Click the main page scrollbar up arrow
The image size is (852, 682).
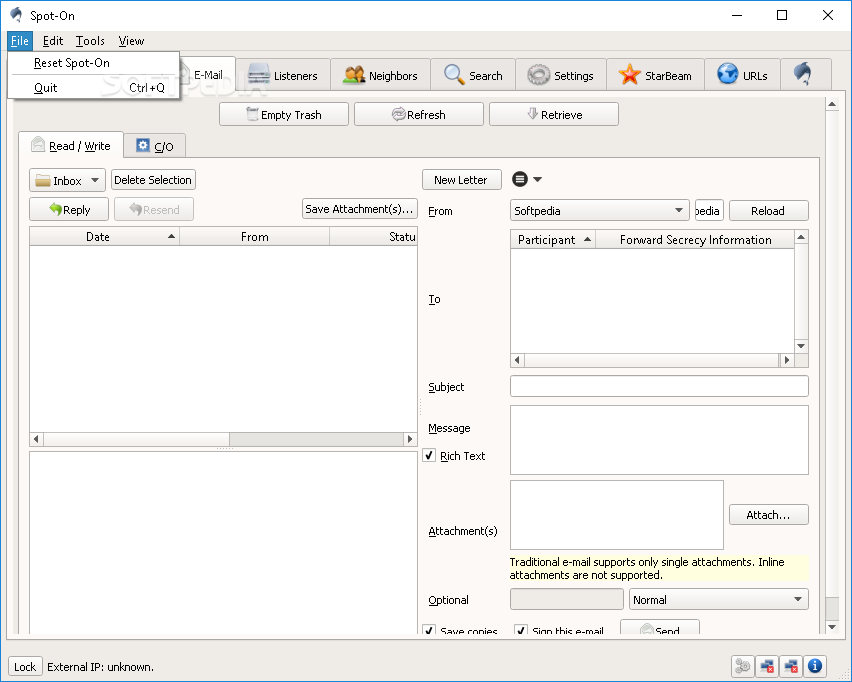[832, 104]
